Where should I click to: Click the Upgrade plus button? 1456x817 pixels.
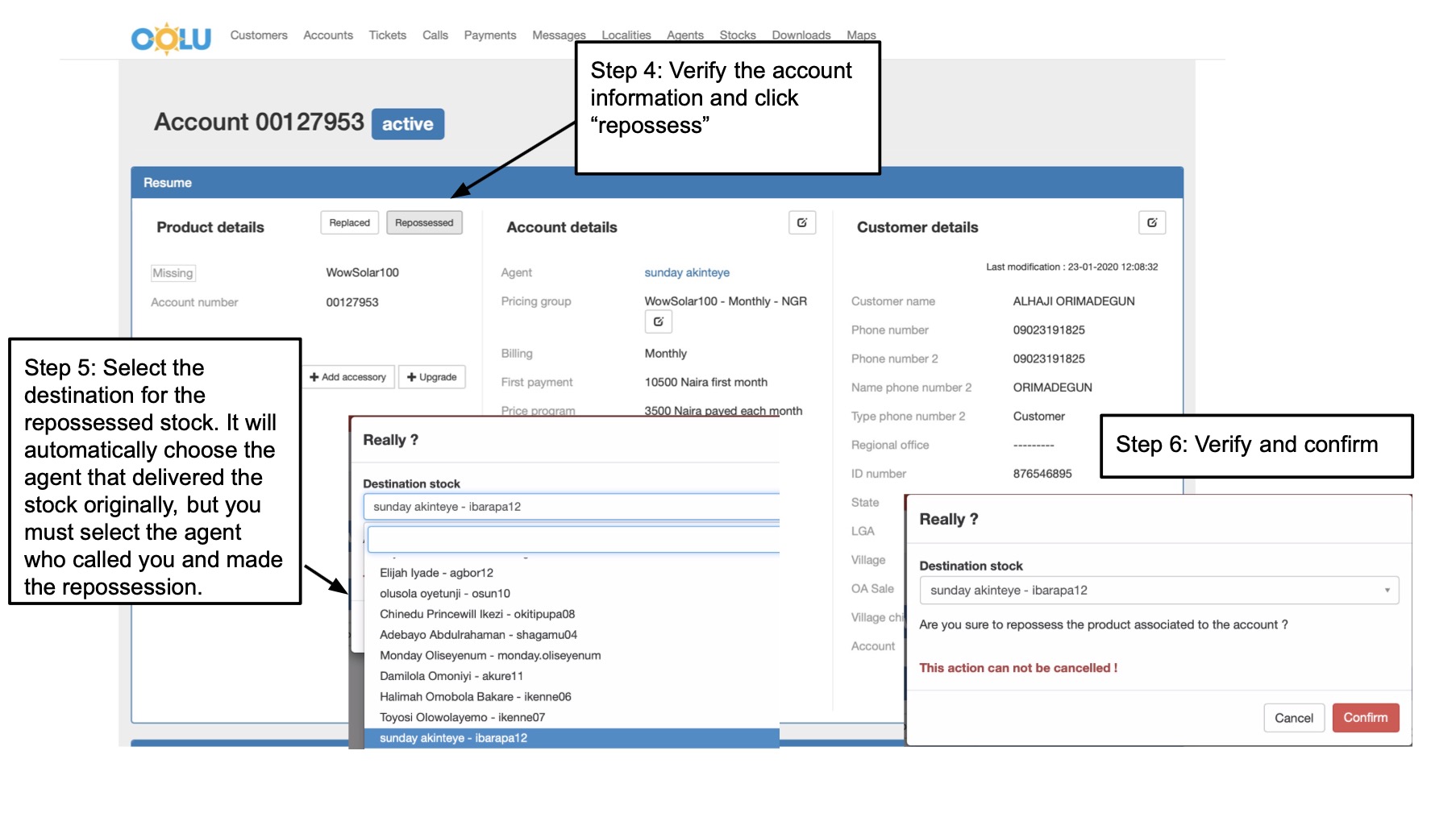pos(432,377)
